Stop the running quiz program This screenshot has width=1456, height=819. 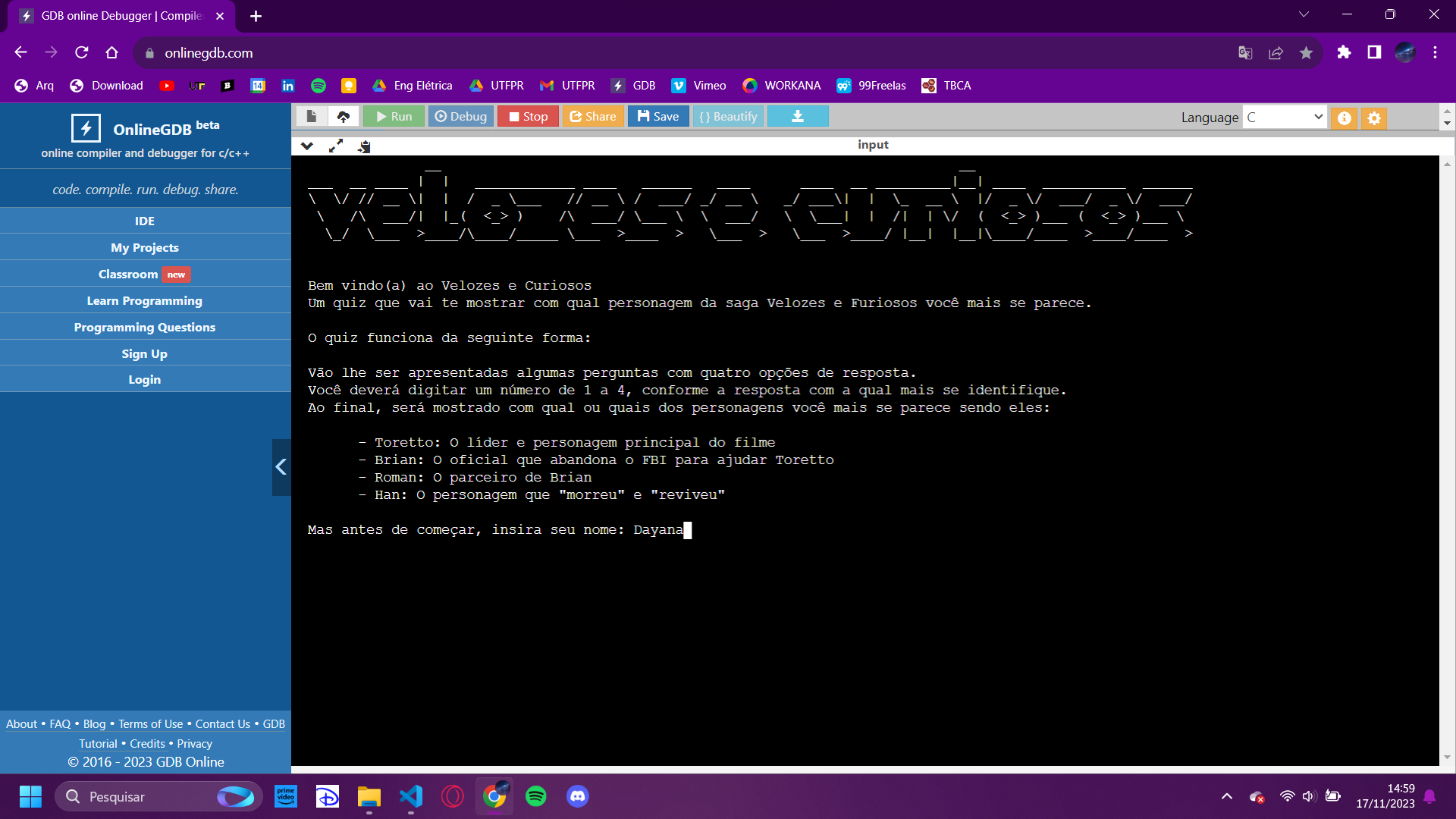[x=527, y=116]
